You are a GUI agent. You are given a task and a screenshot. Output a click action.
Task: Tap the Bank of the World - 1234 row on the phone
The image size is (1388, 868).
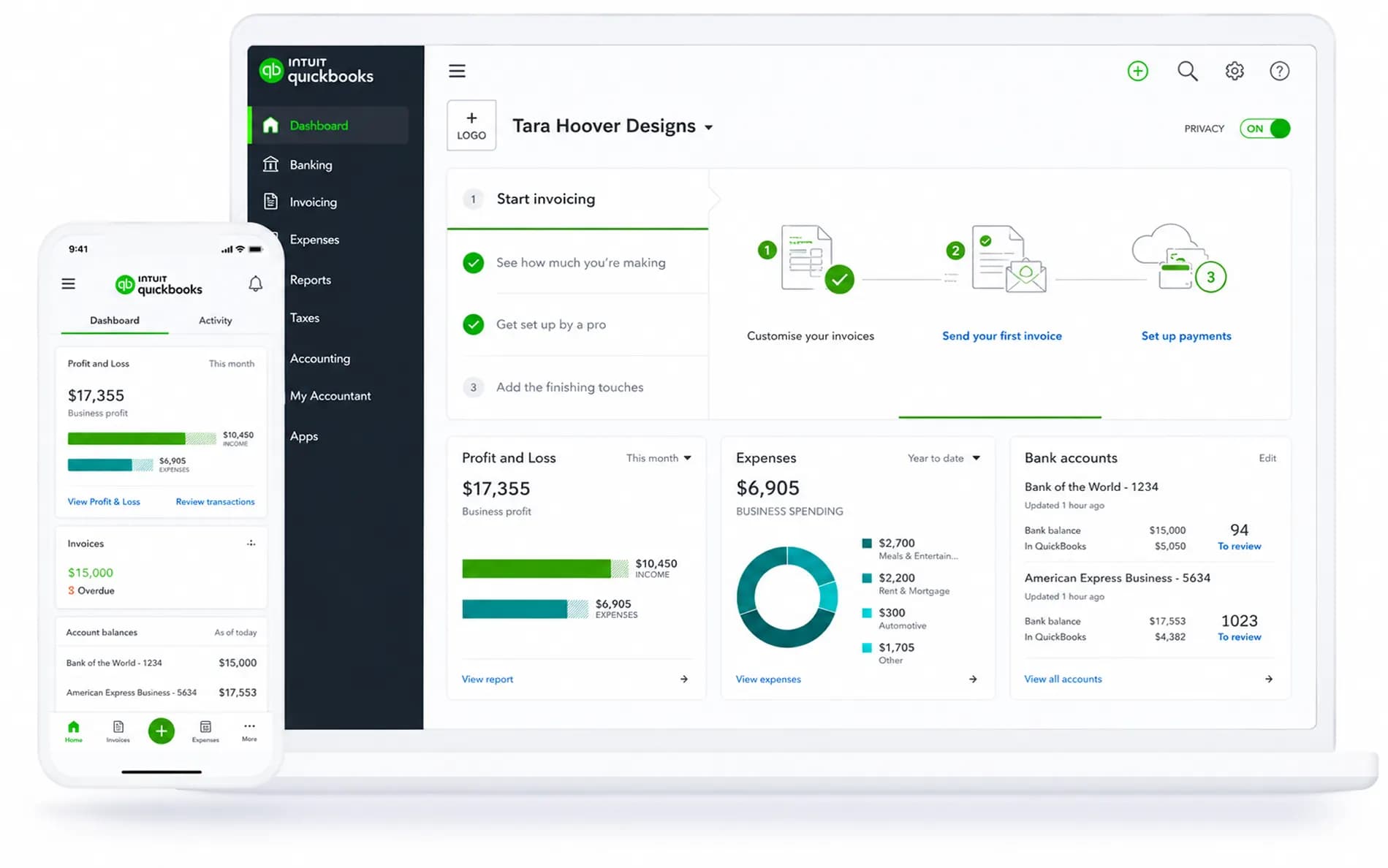click(x=162, y=663)
